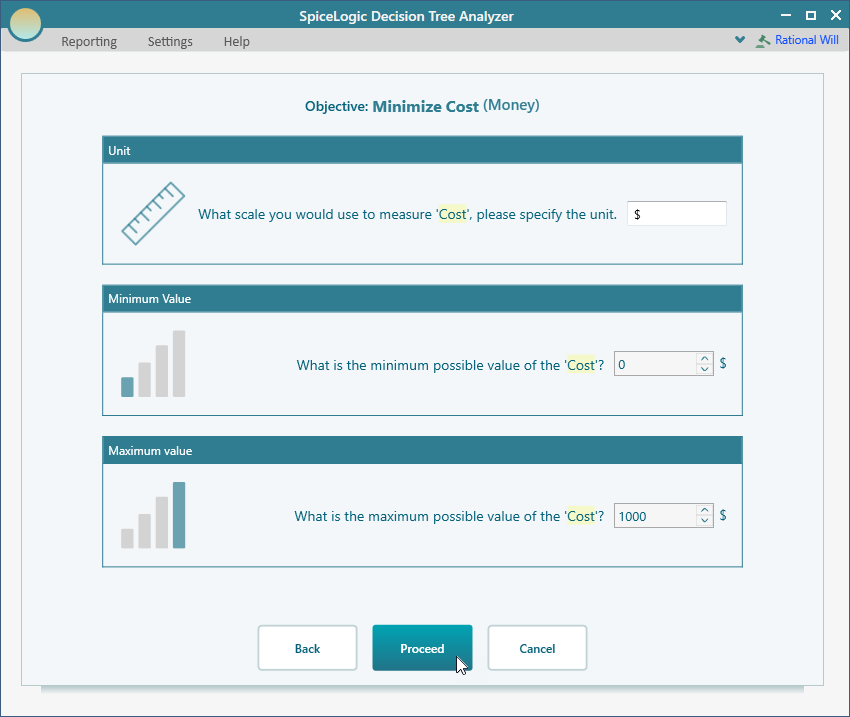Focus the maximum possible value input field
The width and height of the screenshot is (850, 717).
click(x=655, y=516)
